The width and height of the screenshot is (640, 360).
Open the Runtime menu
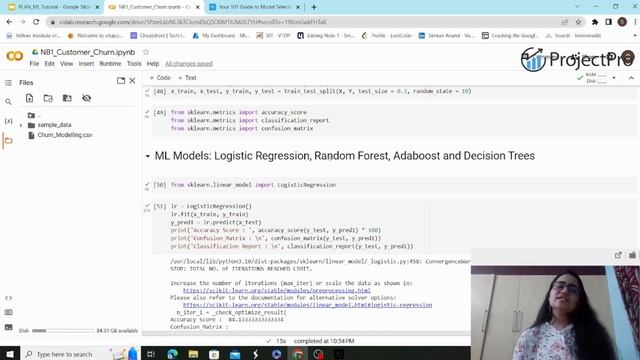[110, 64]
